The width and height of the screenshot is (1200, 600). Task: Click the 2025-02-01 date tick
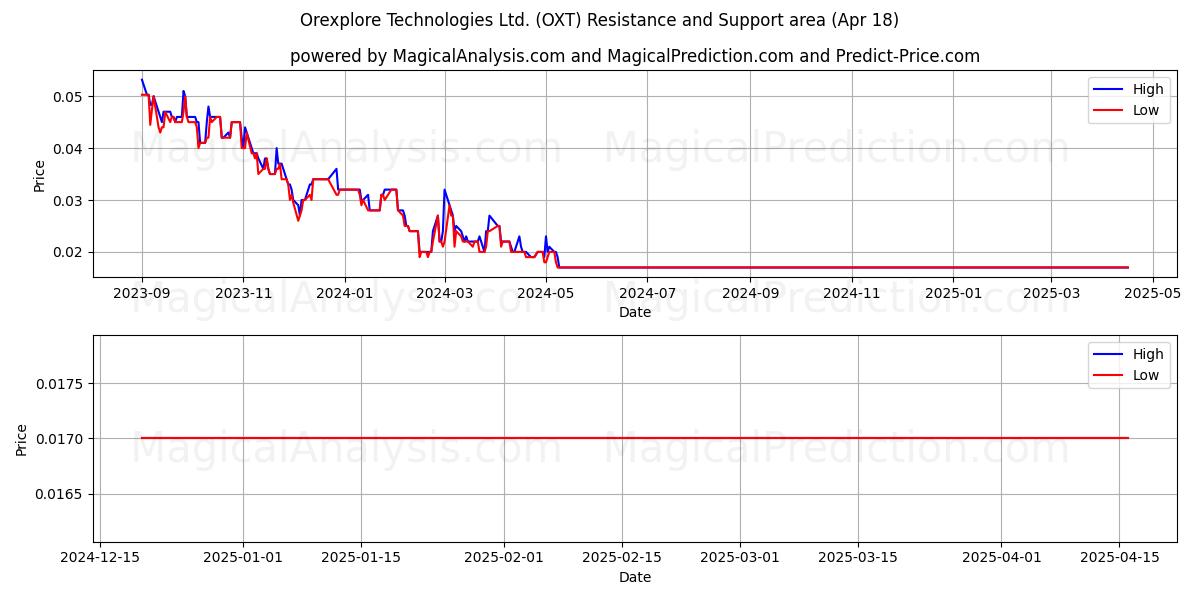pos(505,558)
